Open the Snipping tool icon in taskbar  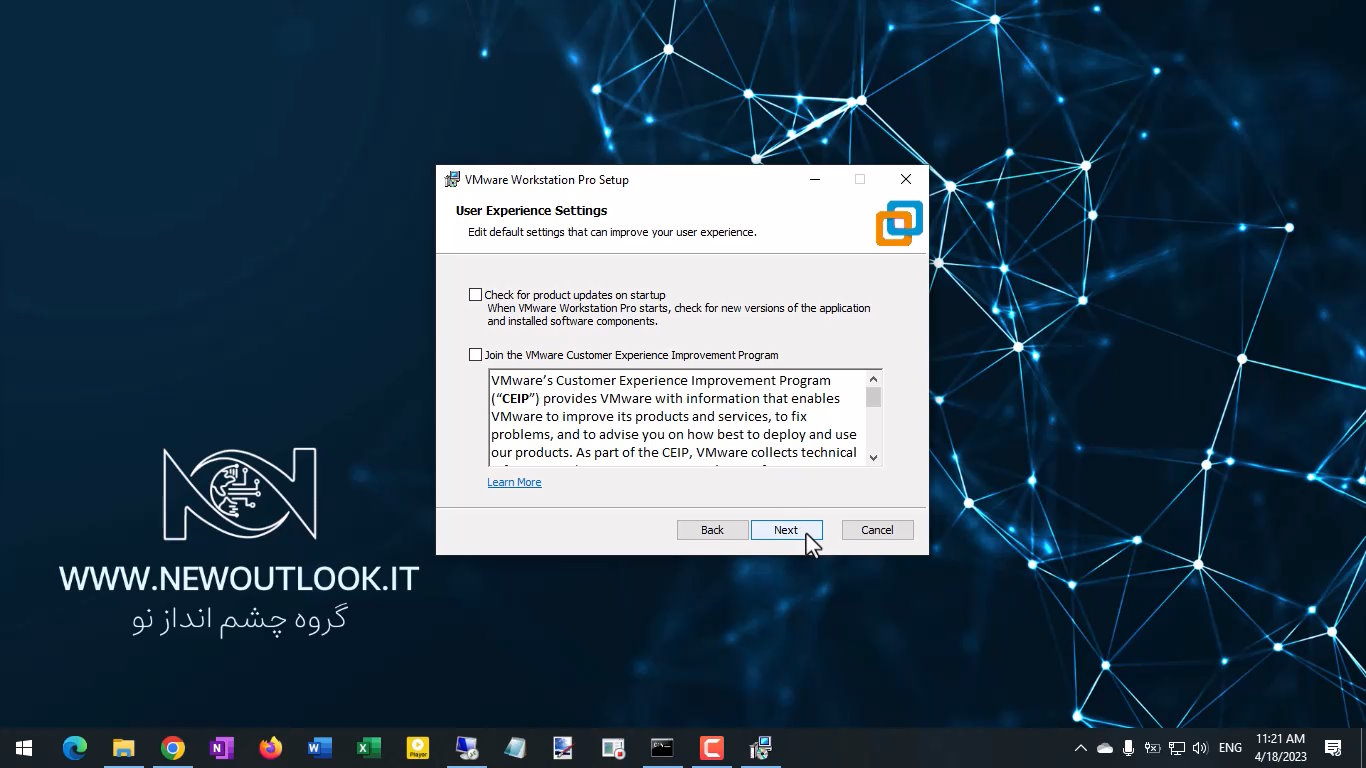coord(564,748)
